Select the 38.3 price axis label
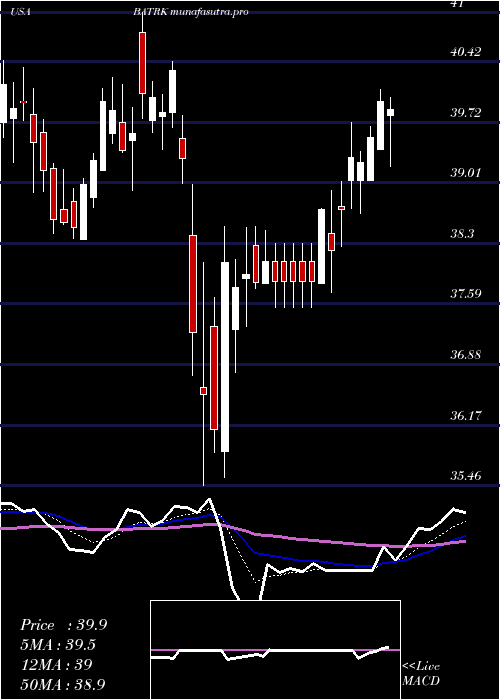 tap(462, 234)
